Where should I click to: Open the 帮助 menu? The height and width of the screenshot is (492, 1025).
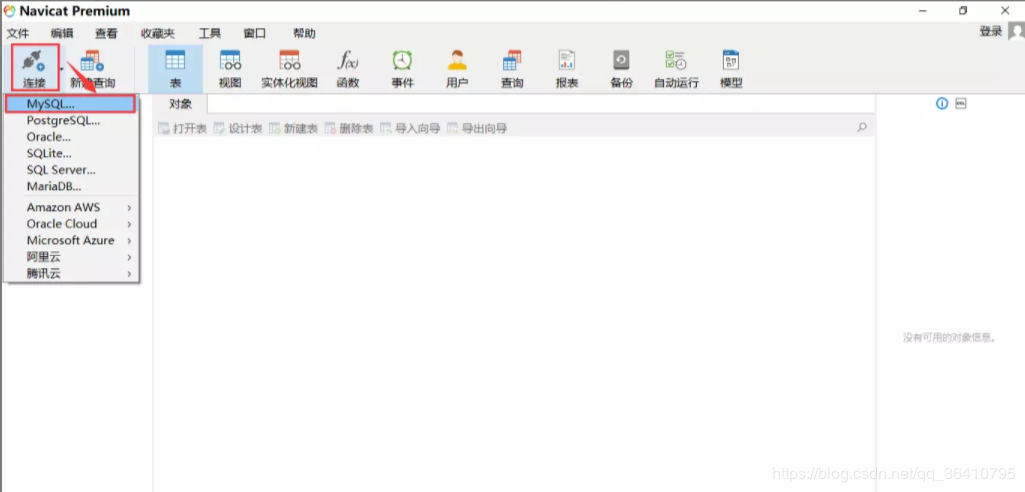coord(304,33)
